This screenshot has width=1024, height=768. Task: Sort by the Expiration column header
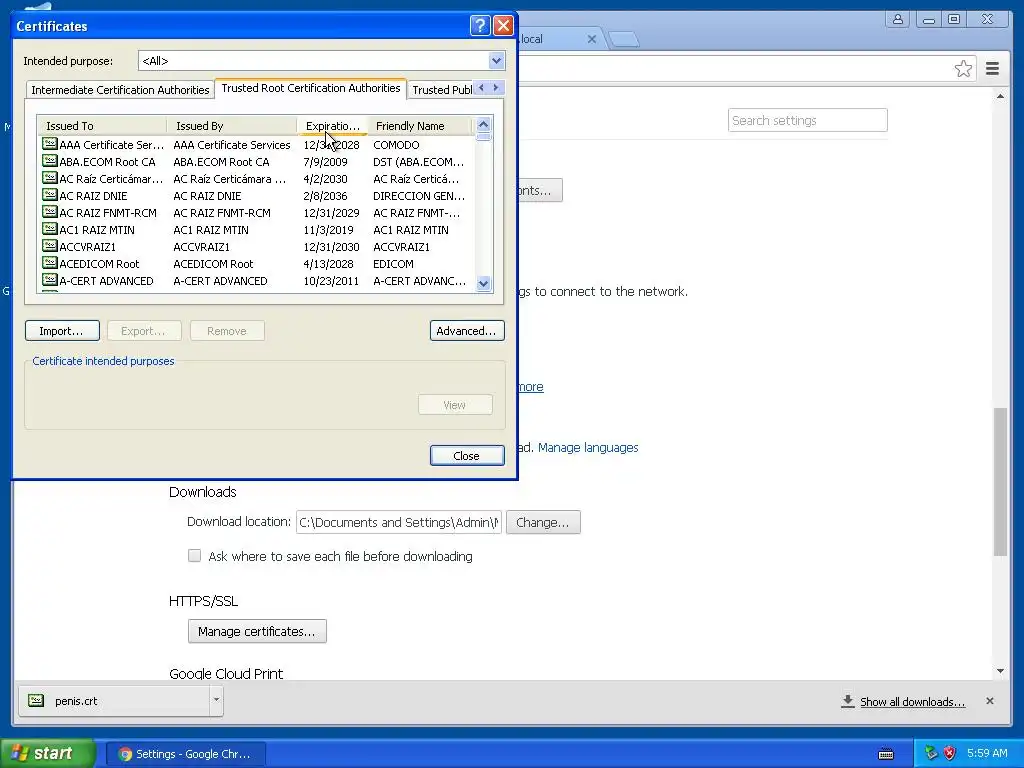(332, 125)
